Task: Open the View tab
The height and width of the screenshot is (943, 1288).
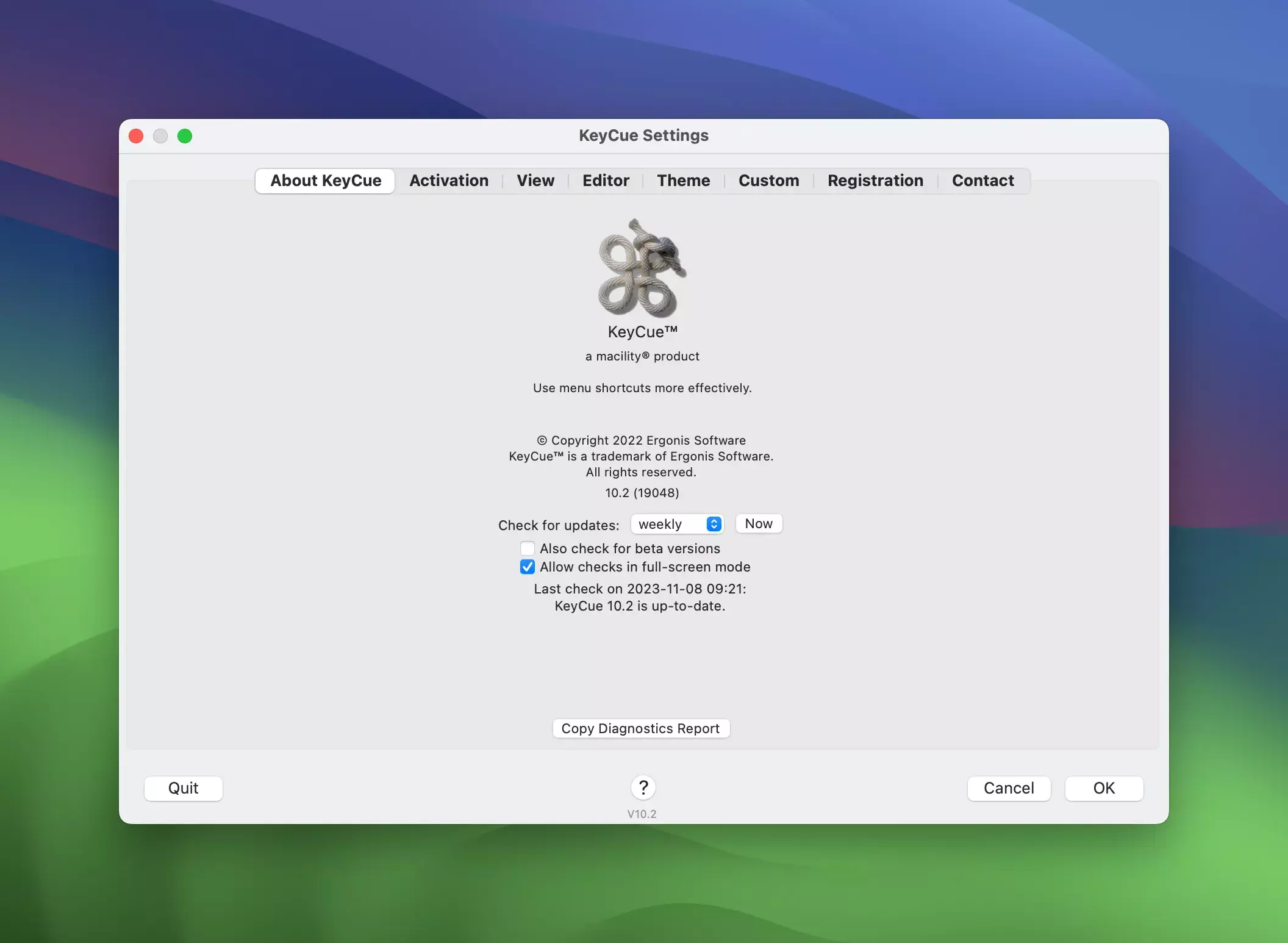Action: (x=535, y=181)
